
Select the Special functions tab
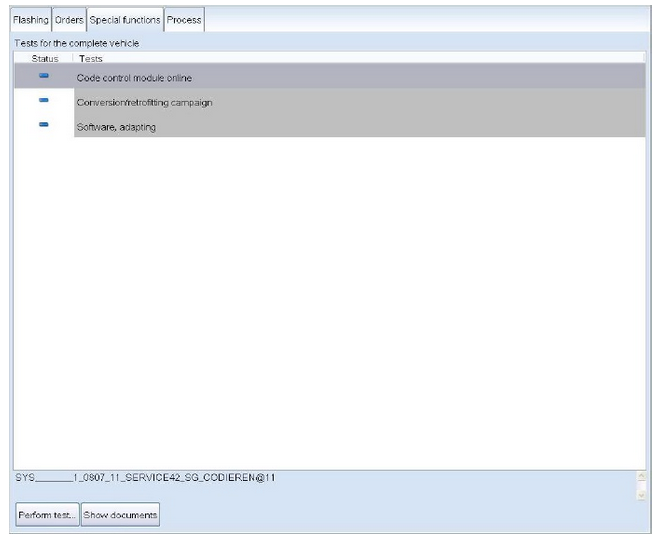click(125, 20)
